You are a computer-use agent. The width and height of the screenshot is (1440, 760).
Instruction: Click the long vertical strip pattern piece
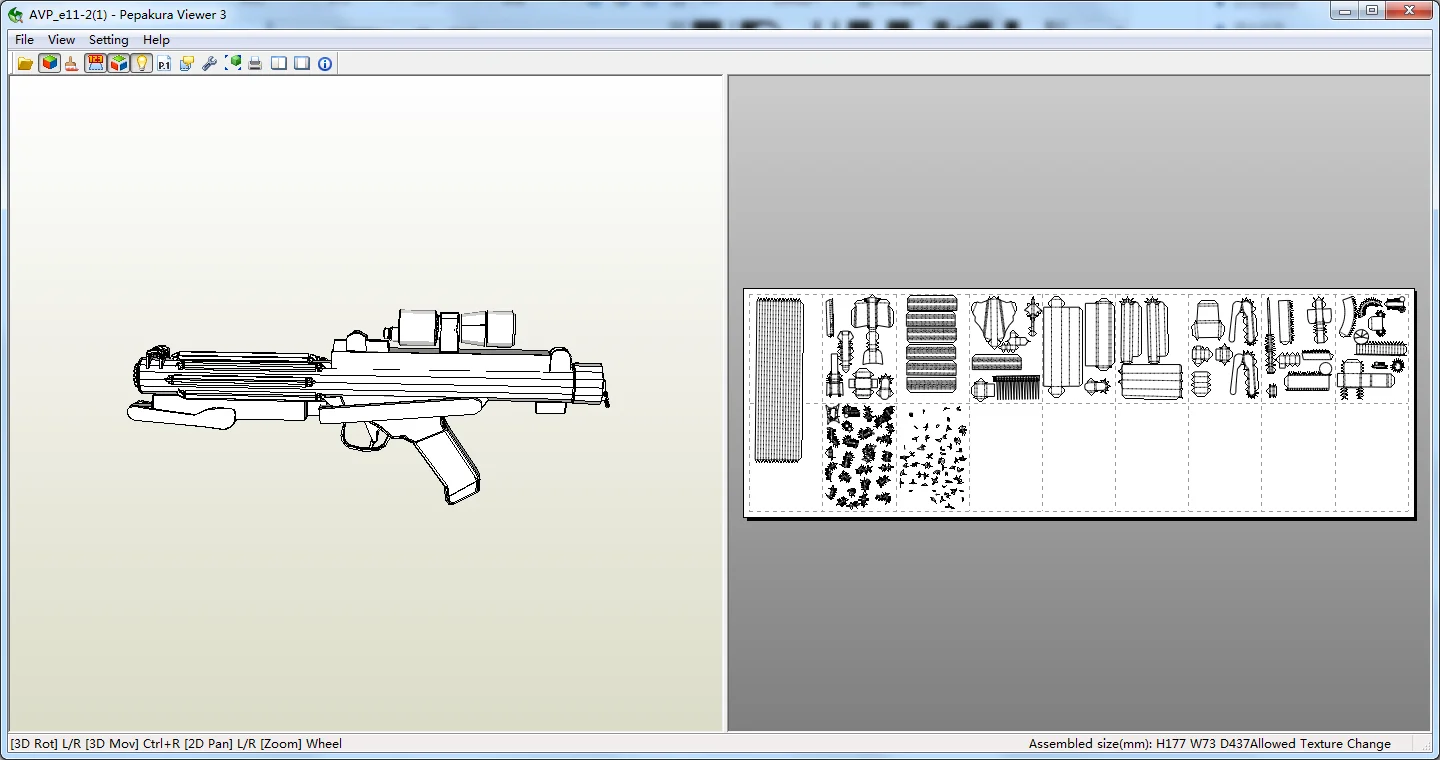779,380
